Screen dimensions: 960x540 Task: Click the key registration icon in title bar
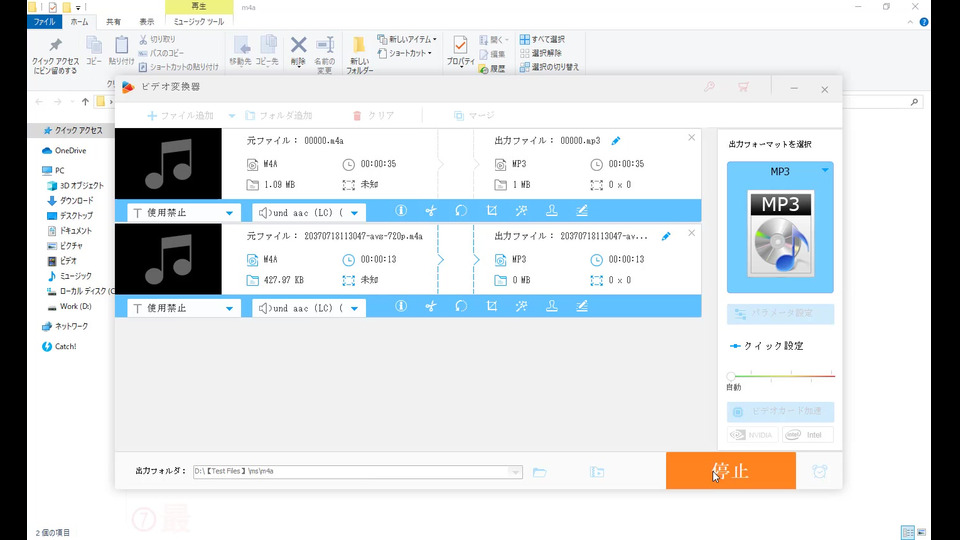click(709, 87)
